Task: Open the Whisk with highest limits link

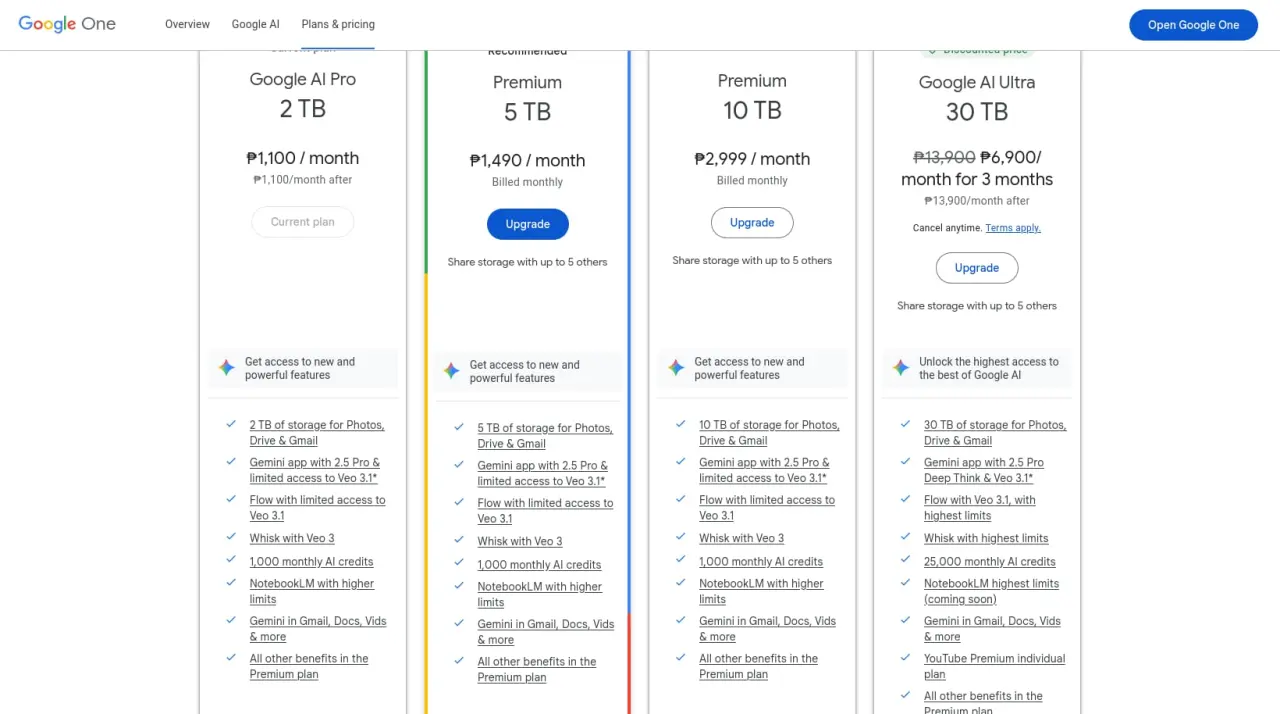Action: (986, 538)
